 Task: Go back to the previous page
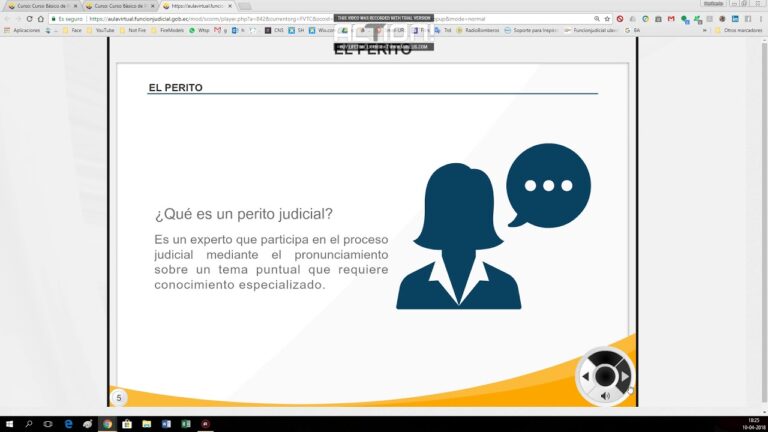coord(7,19)
